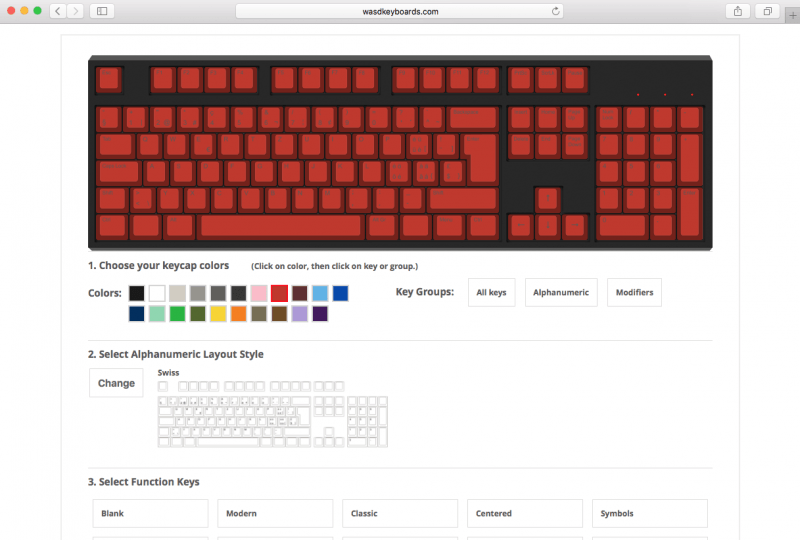Pick the navy blue keycap color
The height and width of the screenshot is (540, 800).
pos(136,313)
